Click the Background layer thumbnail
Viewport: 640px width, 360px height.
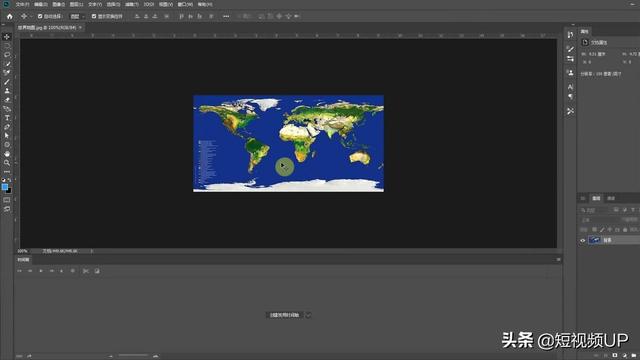(594, 240)
